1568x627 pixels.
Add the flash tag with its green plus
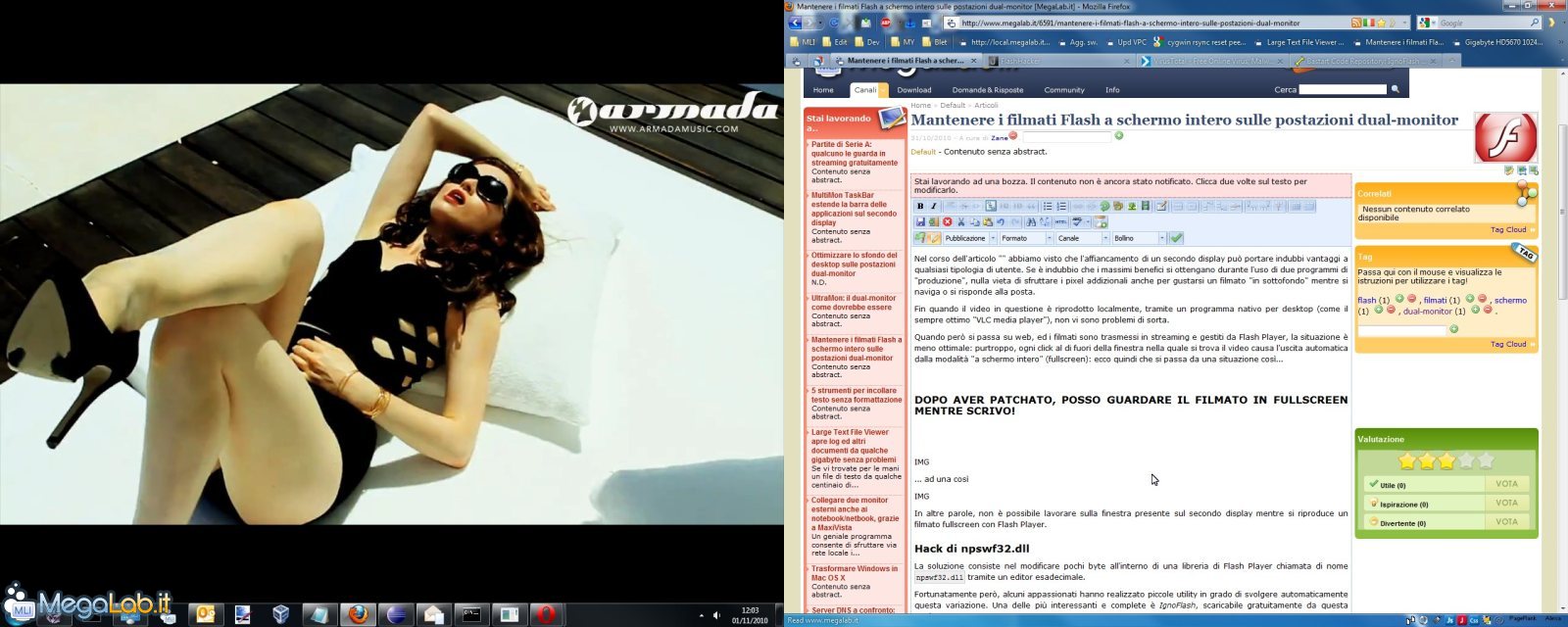[1399, 299]
